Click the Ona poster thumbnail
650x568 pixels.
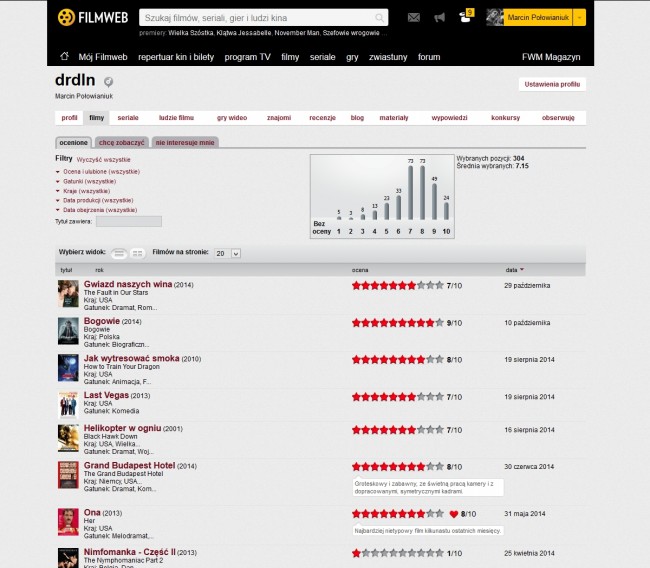click(x=68, y=522)
